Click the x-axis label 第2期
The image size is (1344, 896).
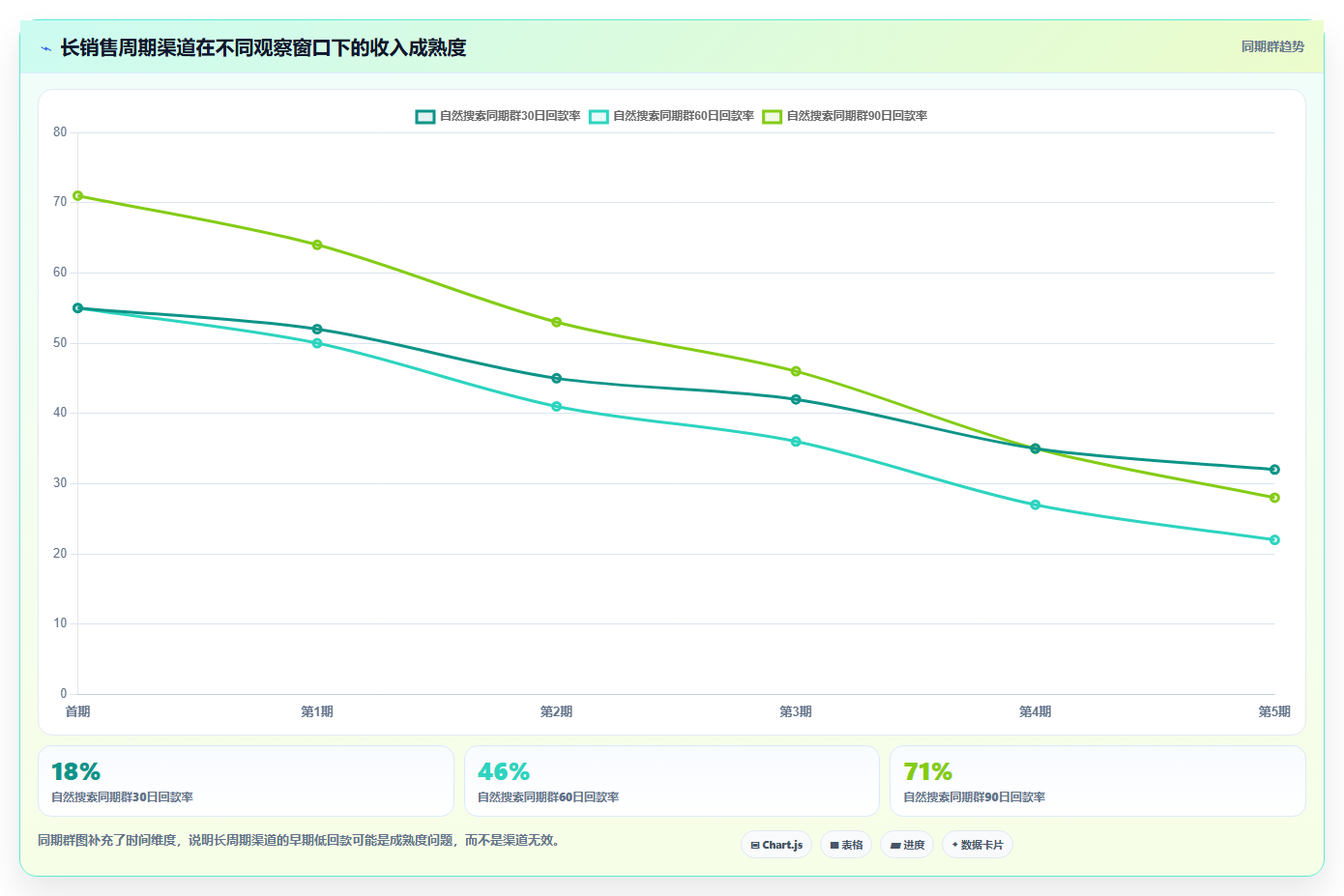(x=556, y=711)
